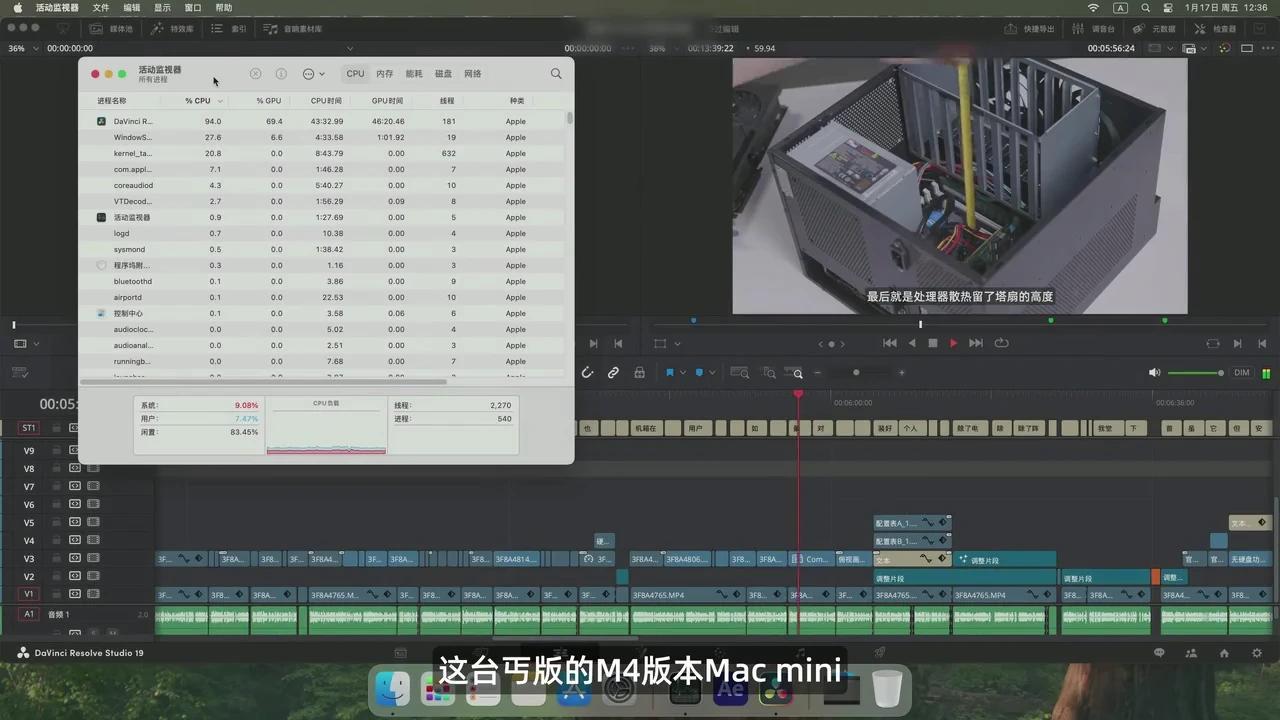The image size is (1280, 720).
Task: Open the flag color dropdown arrow
Action: pos(683,373)
